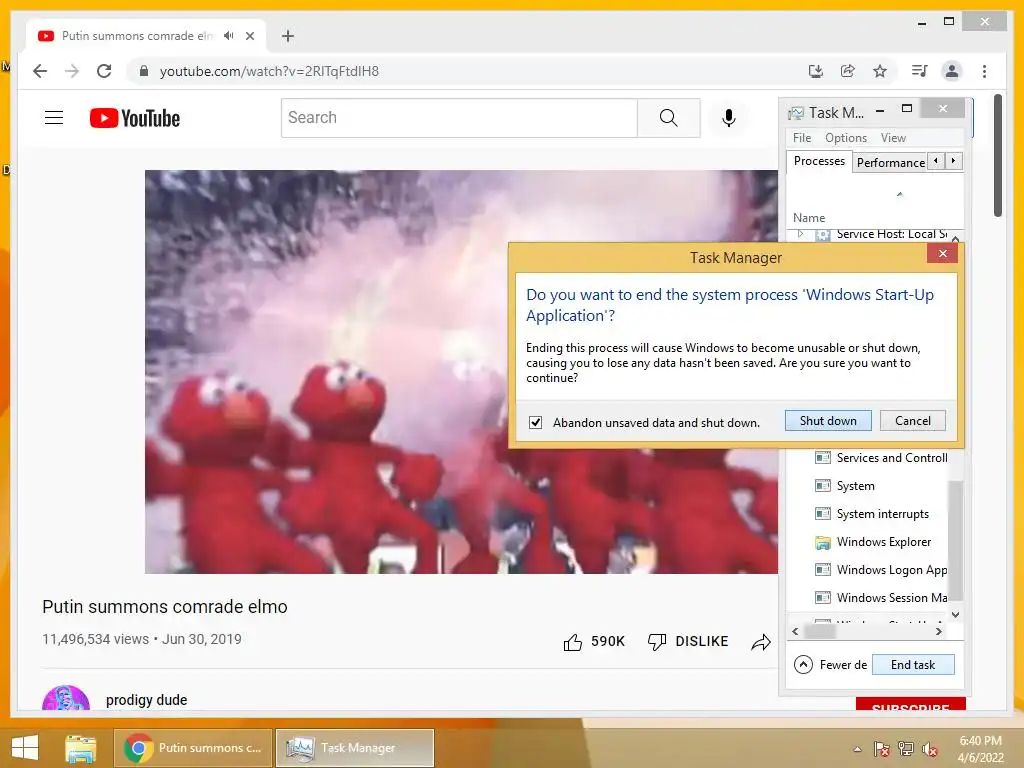Like the video with thumbs up
This screenshot has width=1024, height=768.
(x=573, y=642)
